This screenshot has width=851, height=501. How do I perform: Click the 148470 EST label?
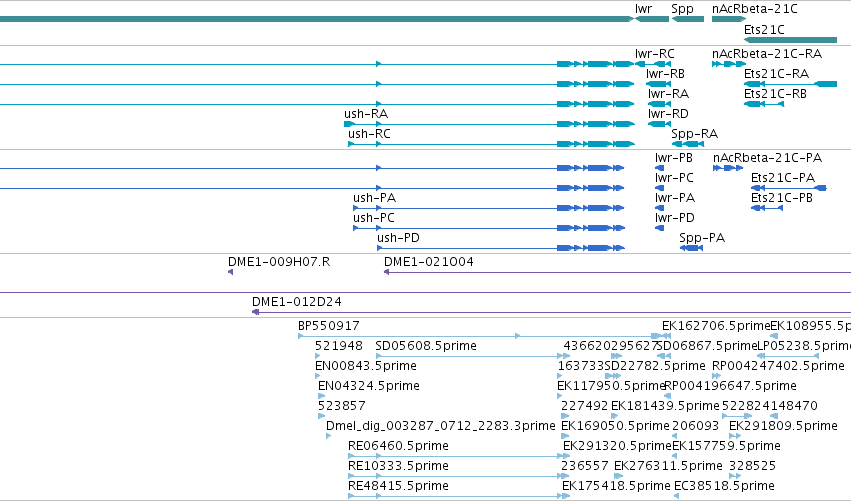(x=793, y=407)
